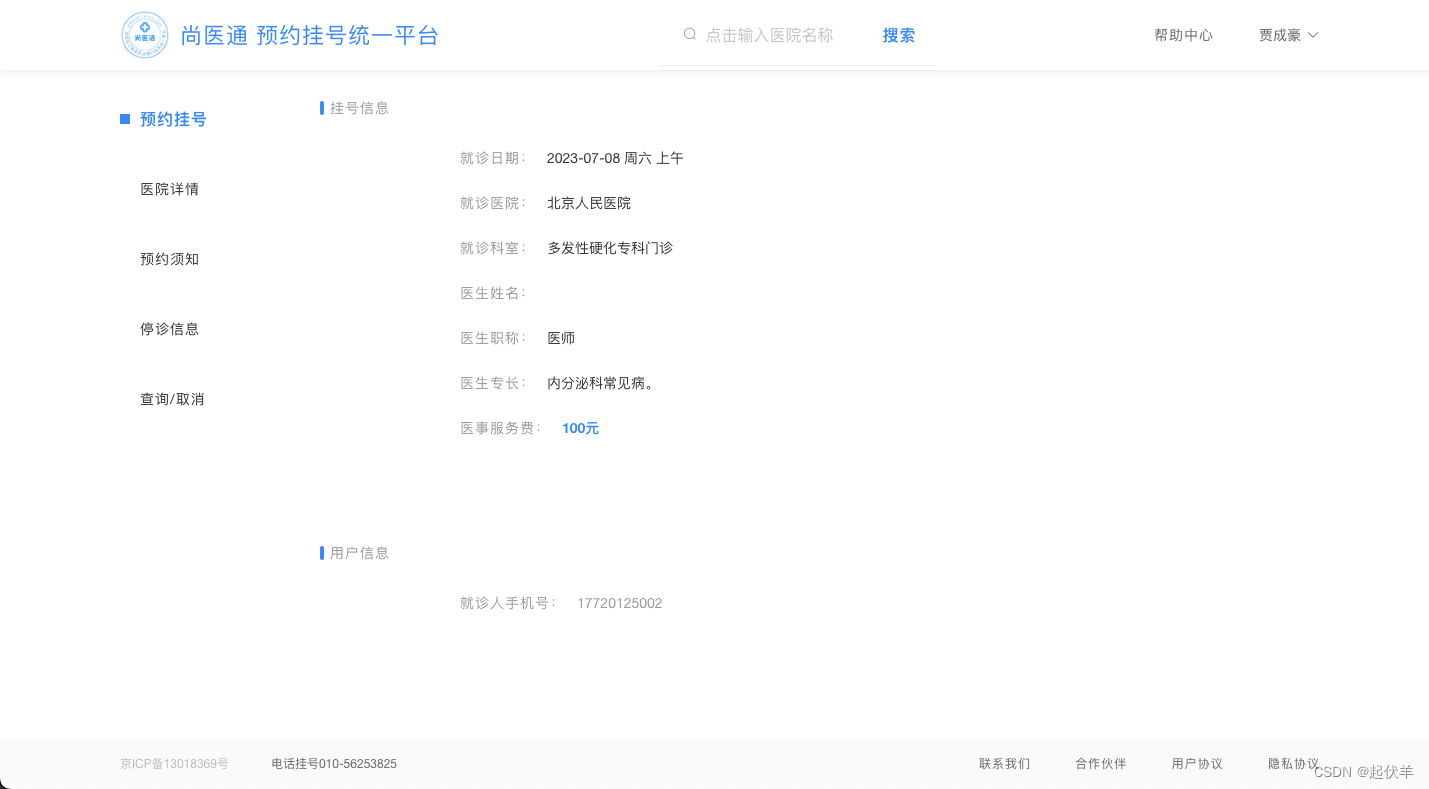Viewport: 1429px width, 789px height.
Task: Click the 挂号信息 section heading
Action: (360, 108)
